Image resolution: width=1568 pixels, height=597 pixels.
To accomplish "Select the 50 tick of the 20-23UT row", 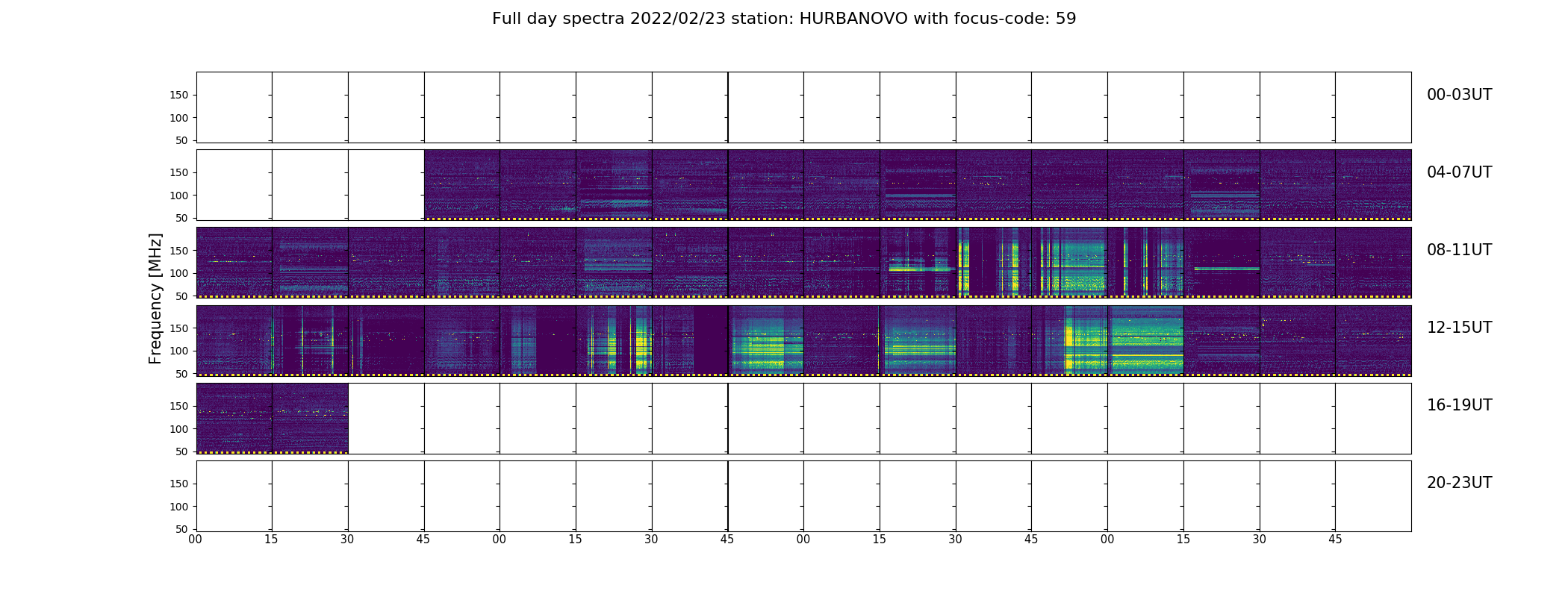I will pyautogui.click(x=182, y=528).
